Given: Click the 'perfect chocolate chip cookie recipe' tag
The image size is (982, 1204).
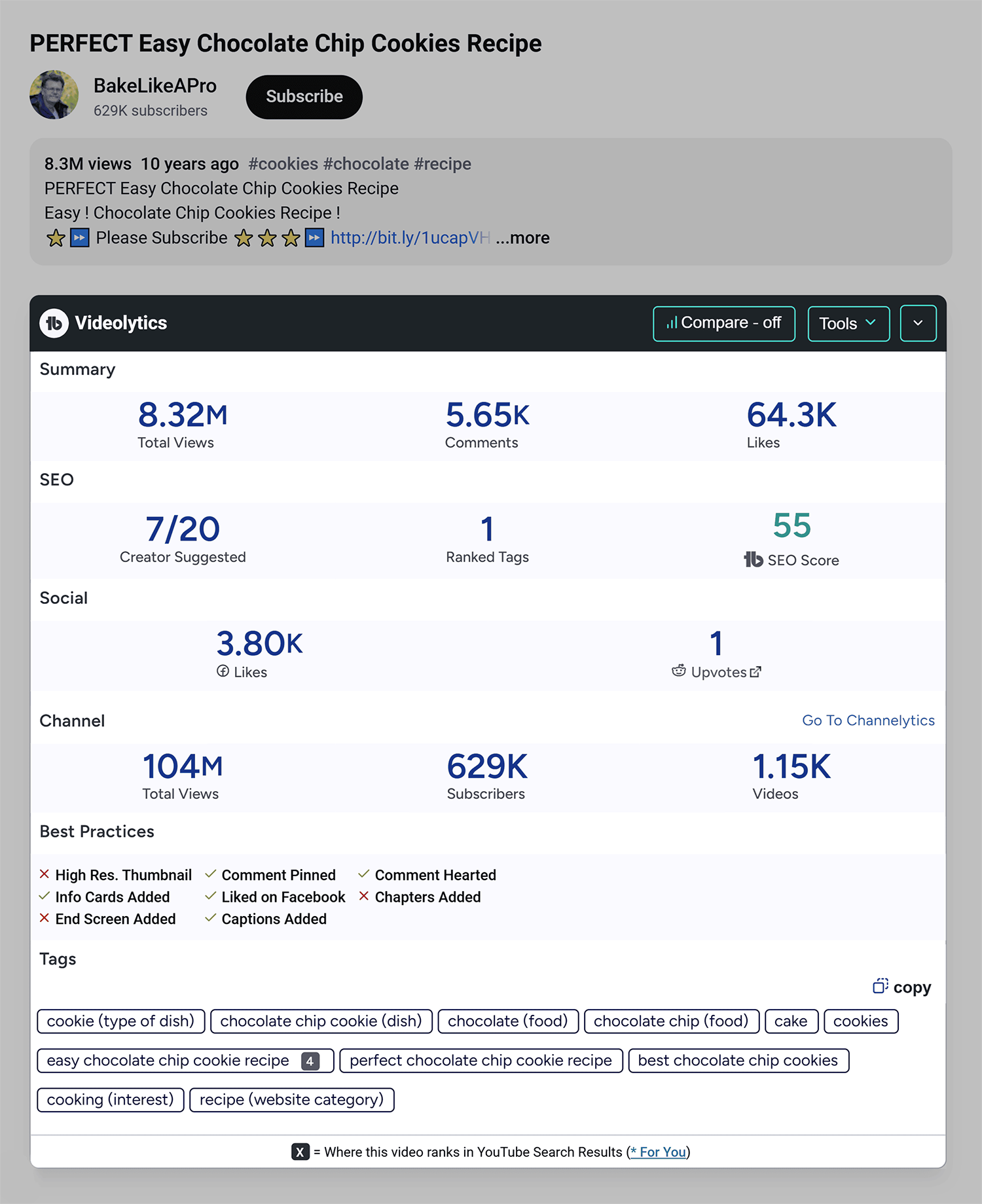Looking at the screenshot, I should (x=481, y=1061).
